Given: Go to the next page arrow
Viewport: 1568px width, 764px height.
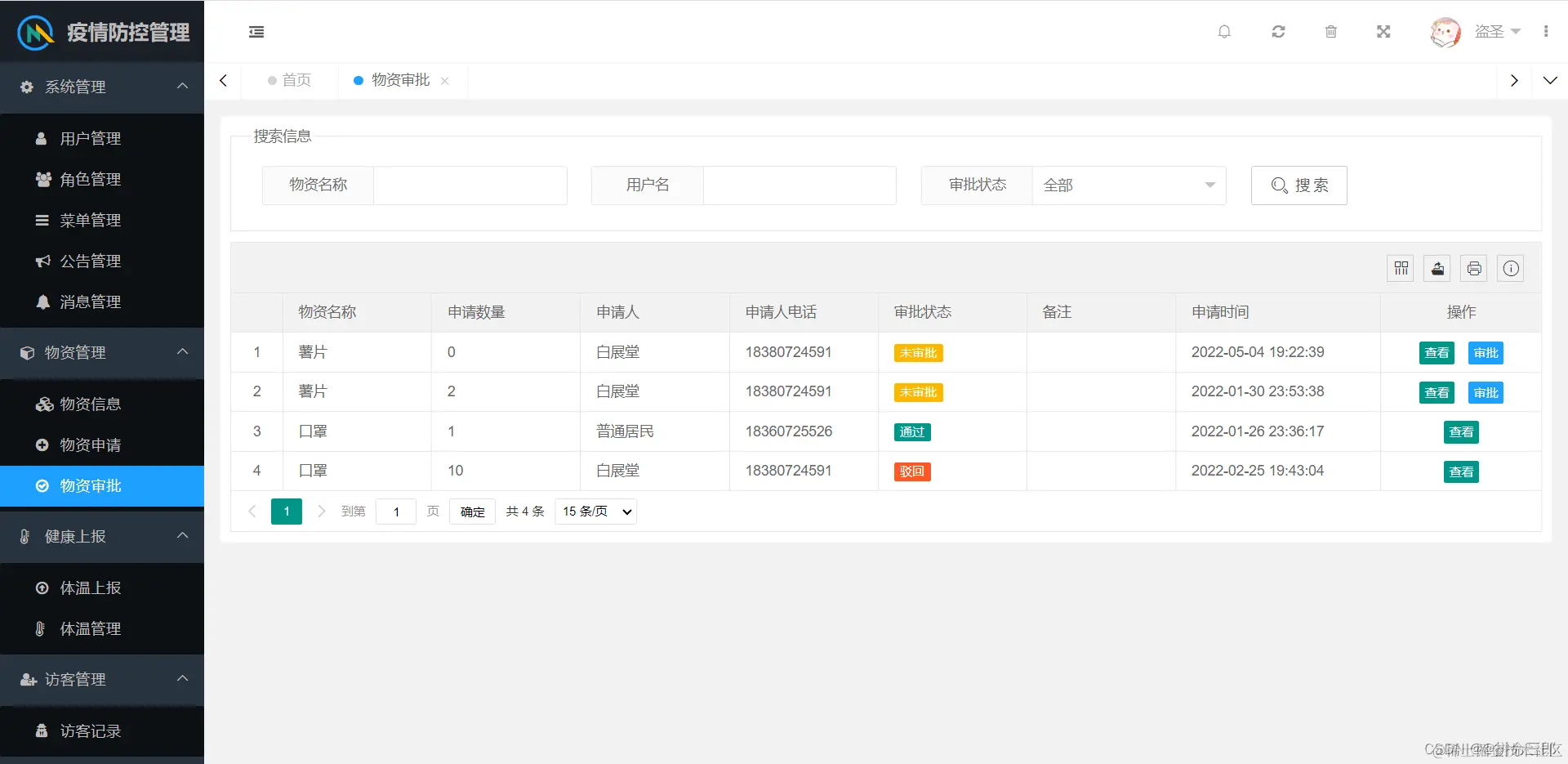Looking at the screenshot, I should pyautogui.click(x=321, y=512).
